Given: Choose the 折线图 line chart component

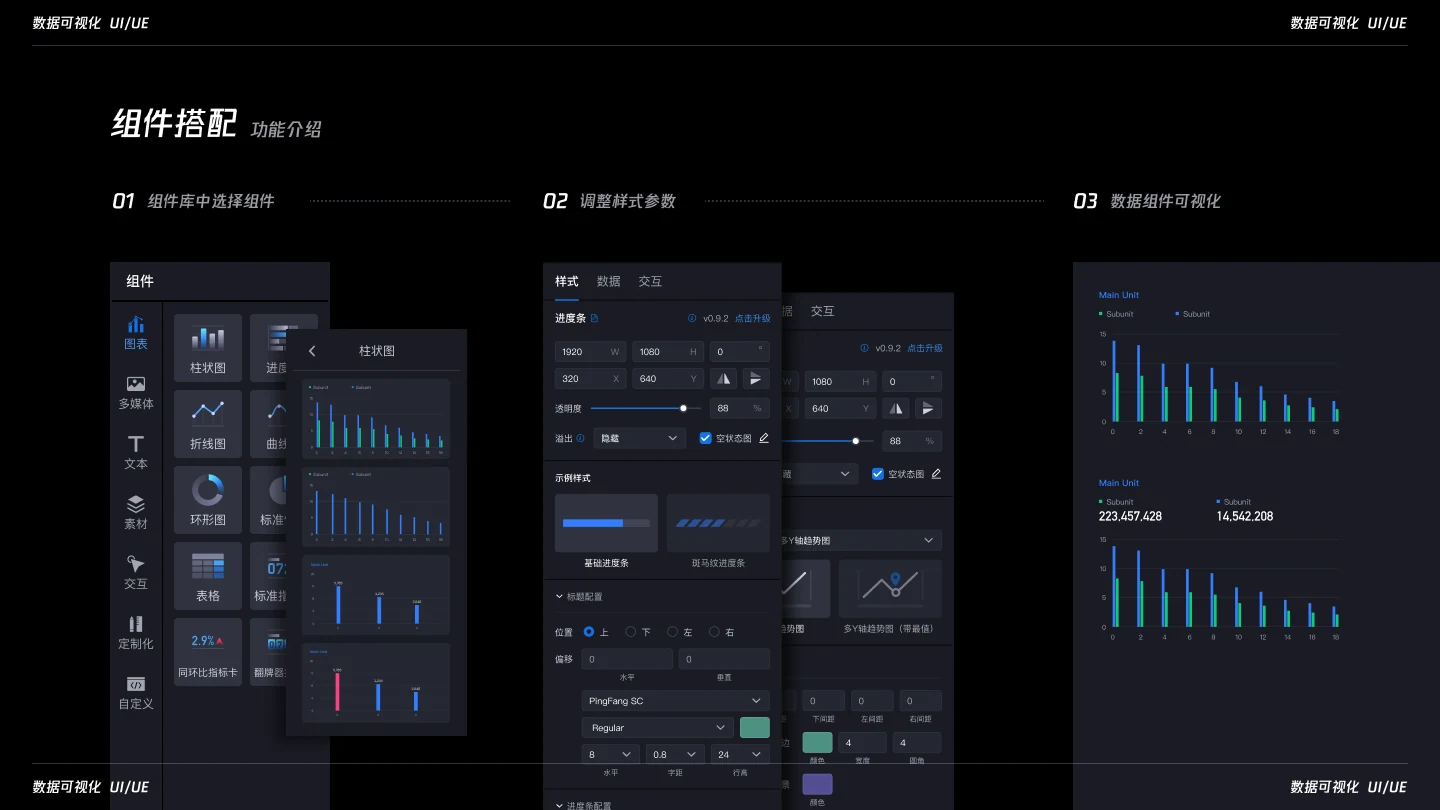Looking at the screenshot, I should click(208, 424).
